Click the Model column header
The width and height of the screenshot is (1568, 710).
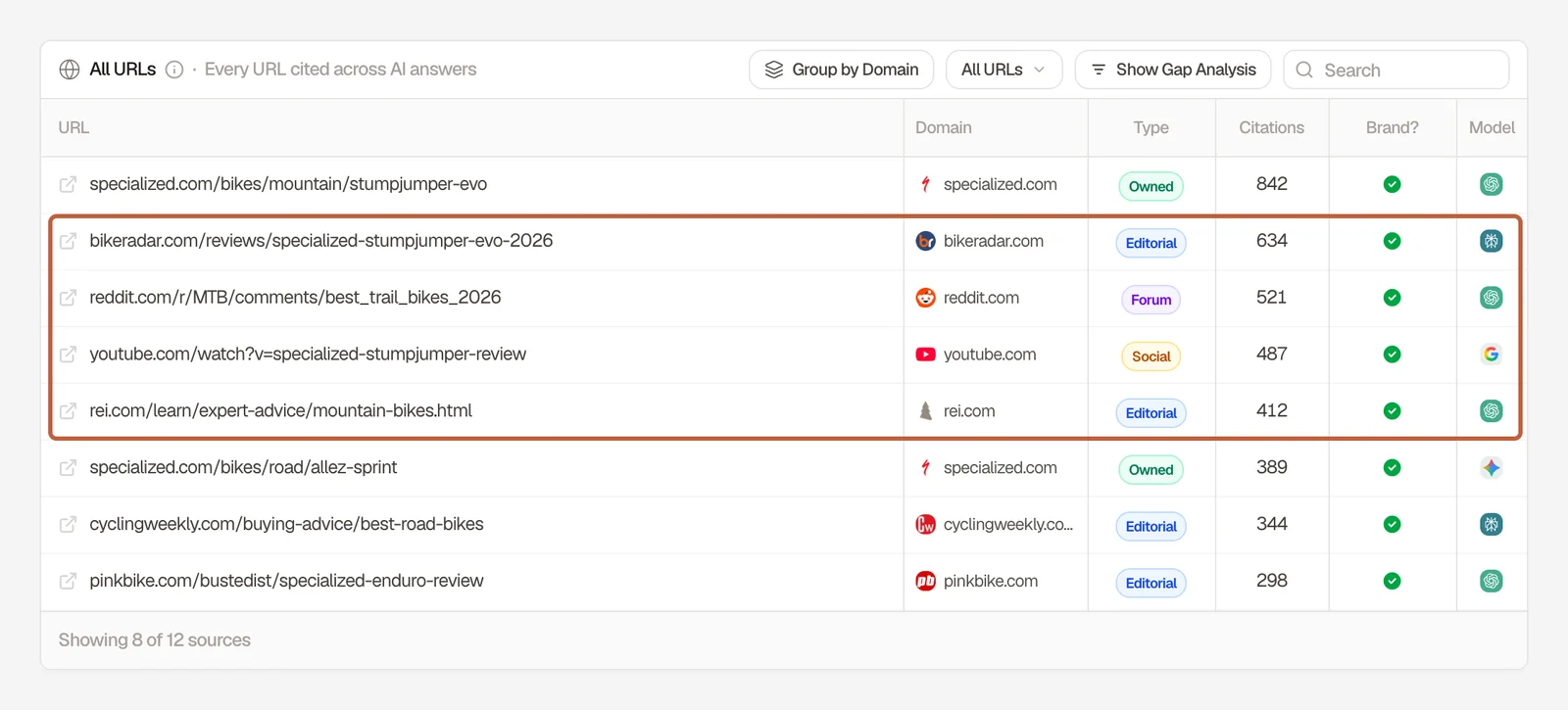coord(1492,127)
